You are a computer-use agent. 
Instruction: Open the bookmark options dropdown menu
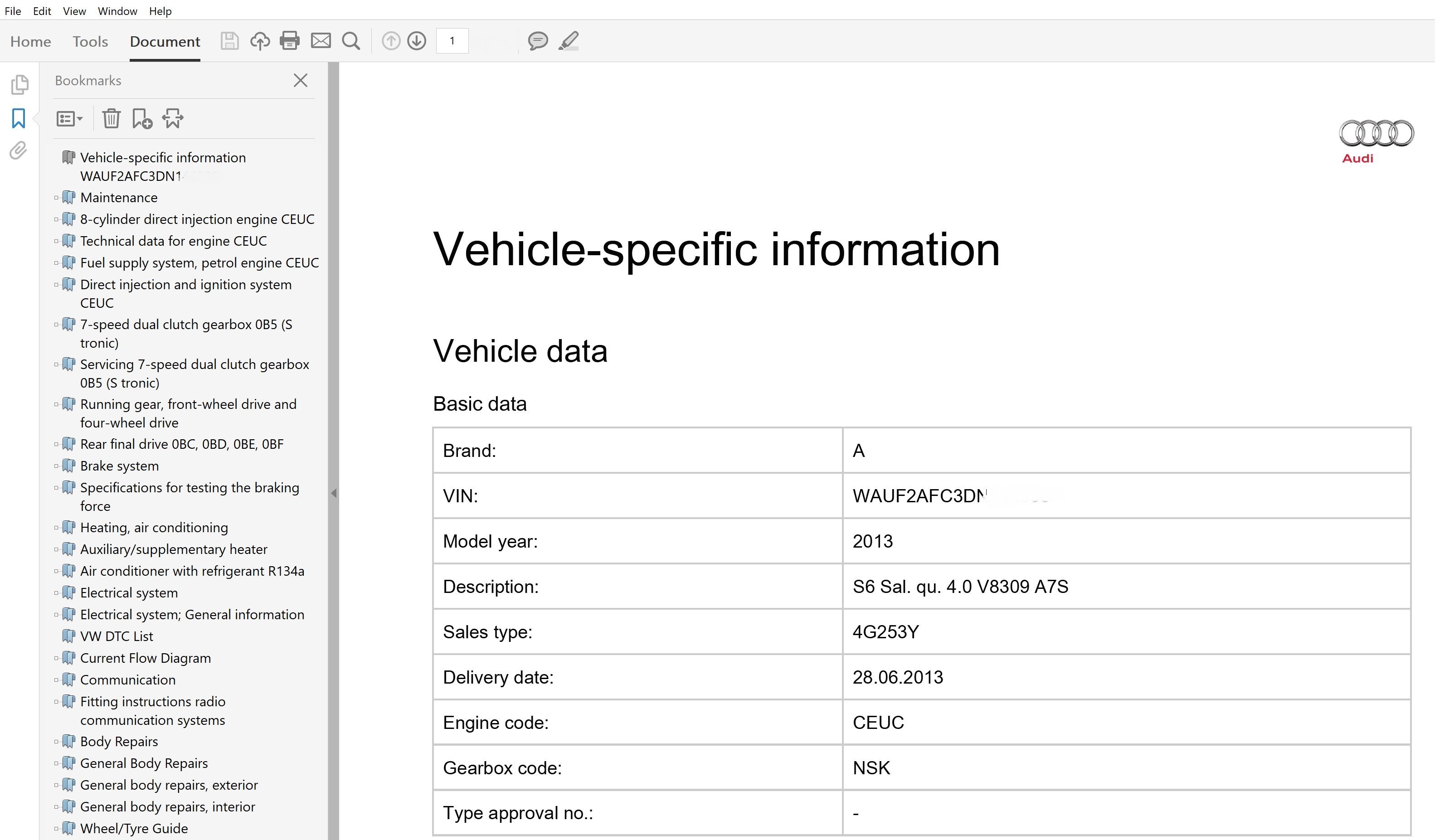point(69,118)
